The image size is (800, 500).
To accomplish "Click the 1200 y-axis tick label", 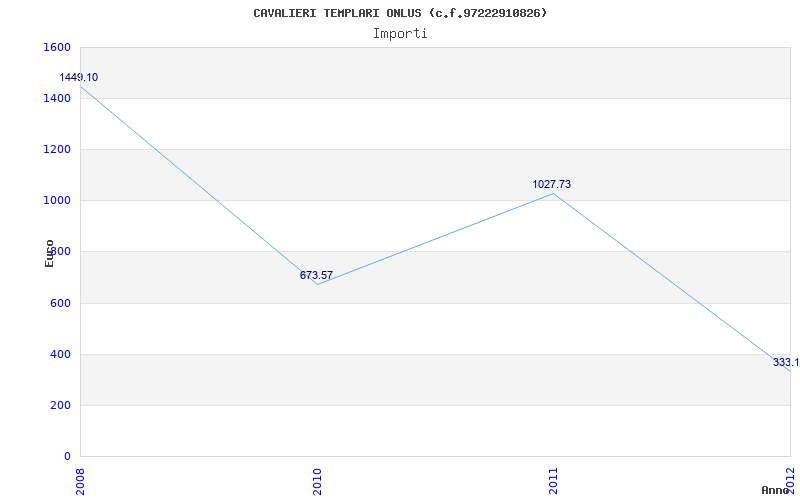I will click(57, 149).
